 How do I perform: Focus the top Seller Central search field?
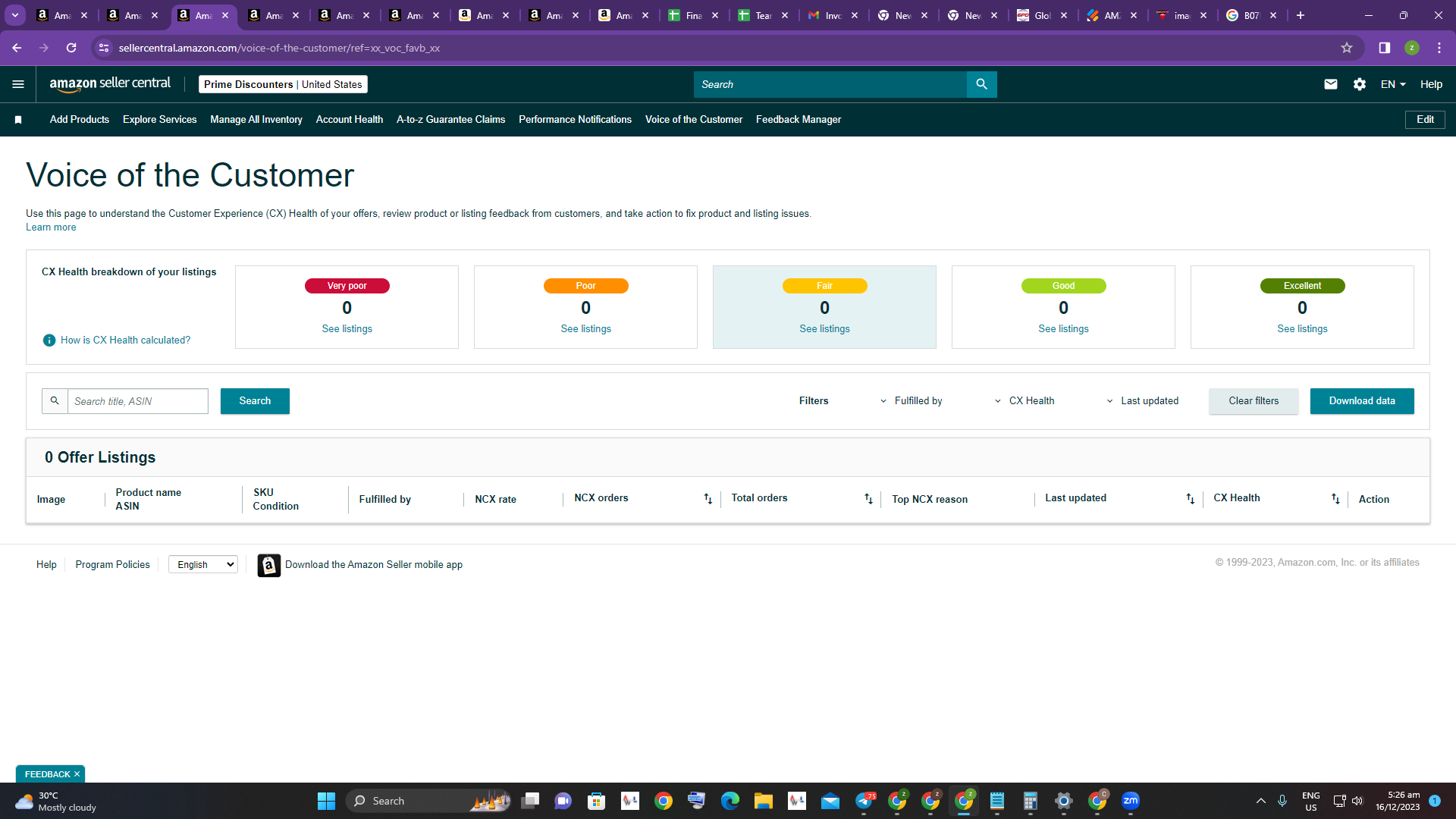point(830,84)
